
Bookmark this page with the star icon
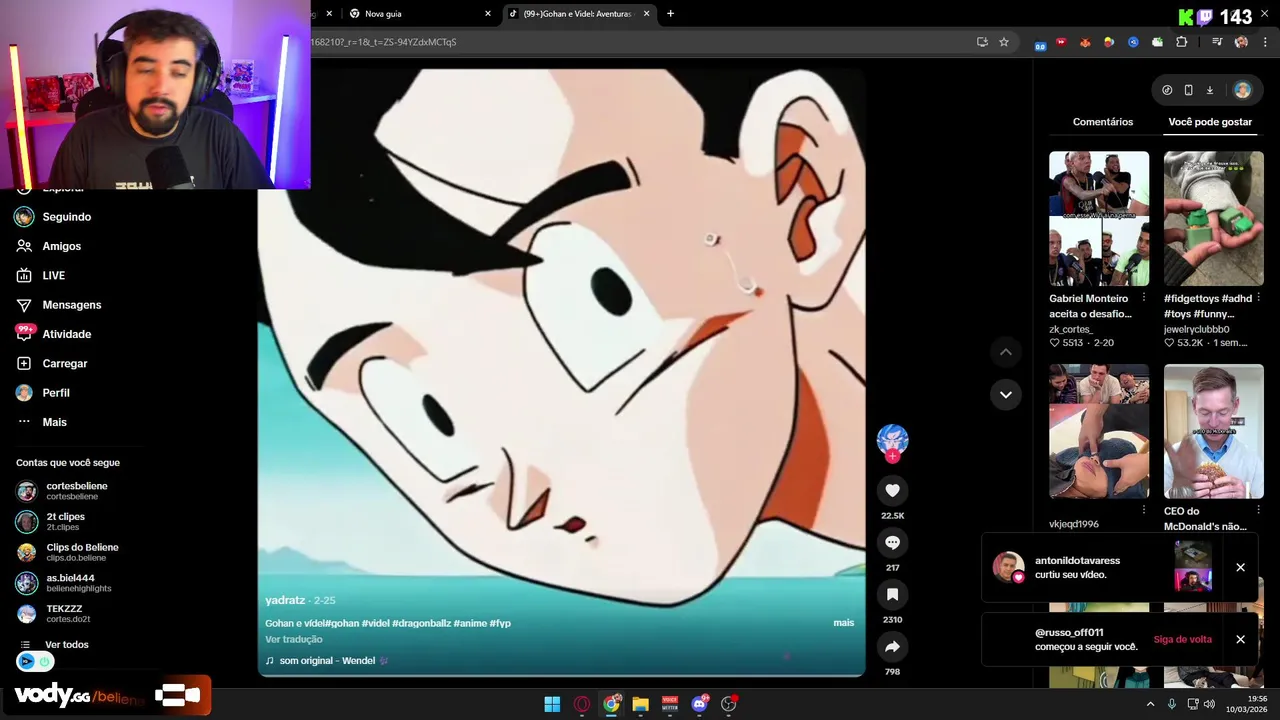(x=1004, y=42)
